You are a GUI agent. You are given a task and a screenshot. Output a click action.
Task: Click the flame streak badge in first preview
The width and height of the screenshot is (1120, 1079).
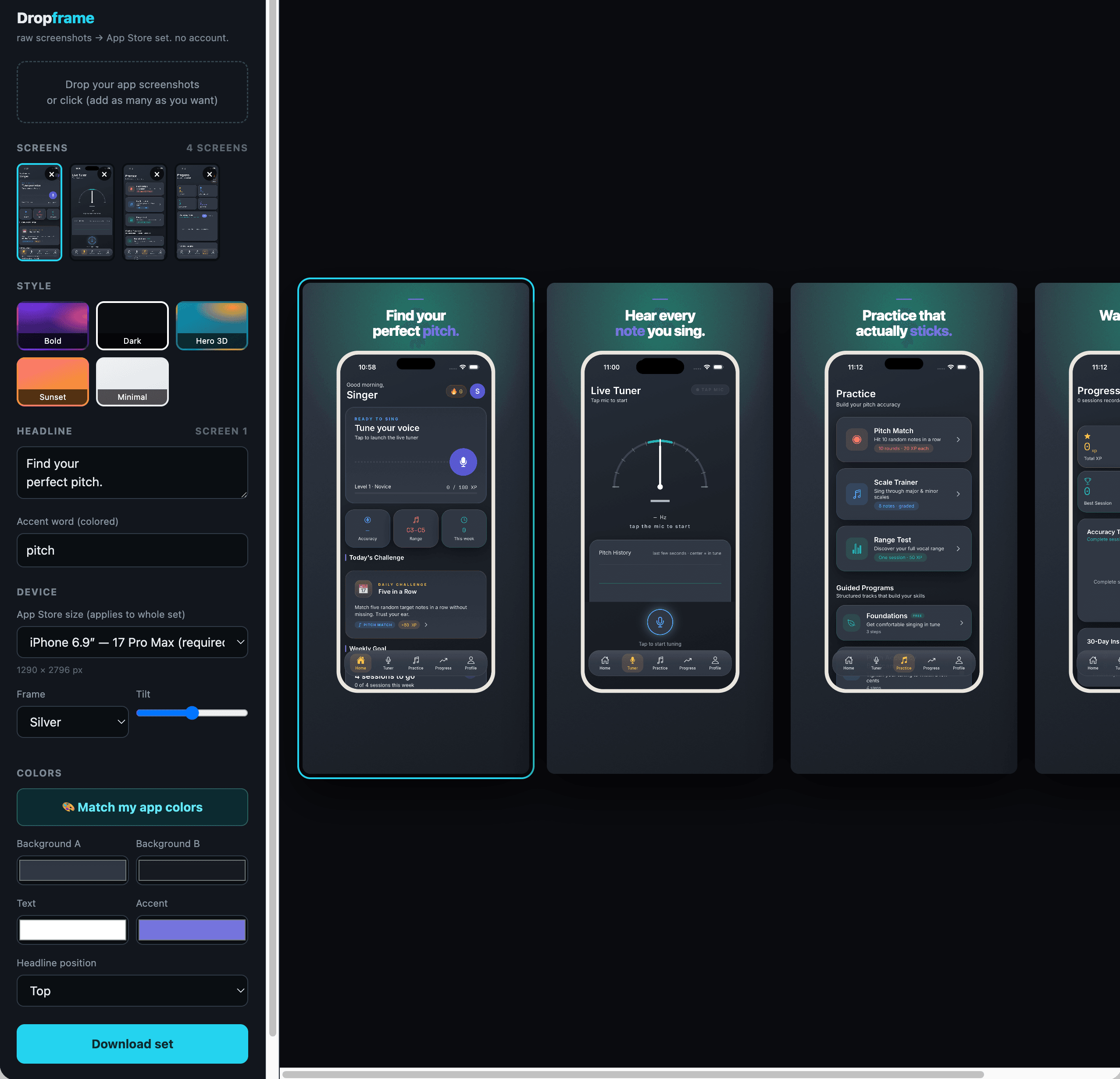coord(456,391)
